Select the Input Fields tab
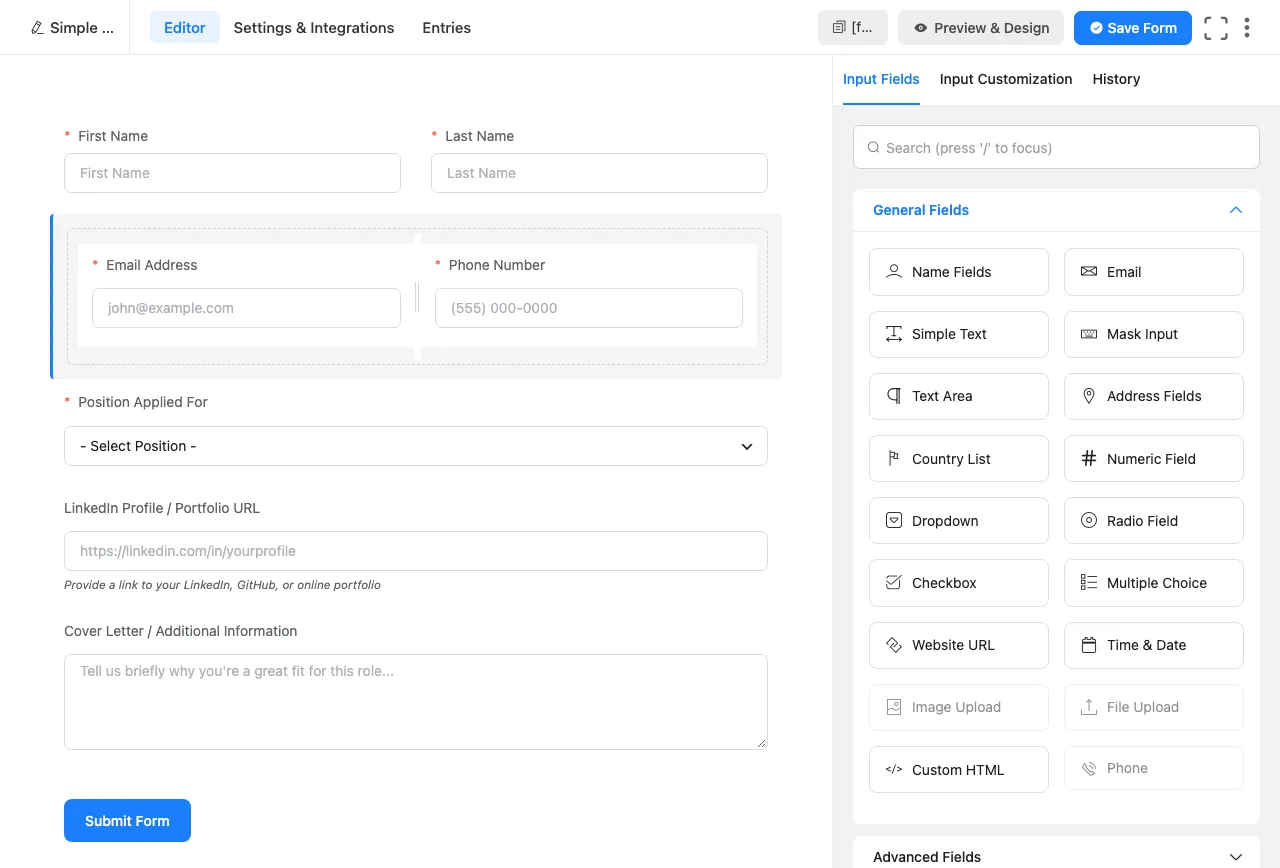 click(x=881, y=79)
